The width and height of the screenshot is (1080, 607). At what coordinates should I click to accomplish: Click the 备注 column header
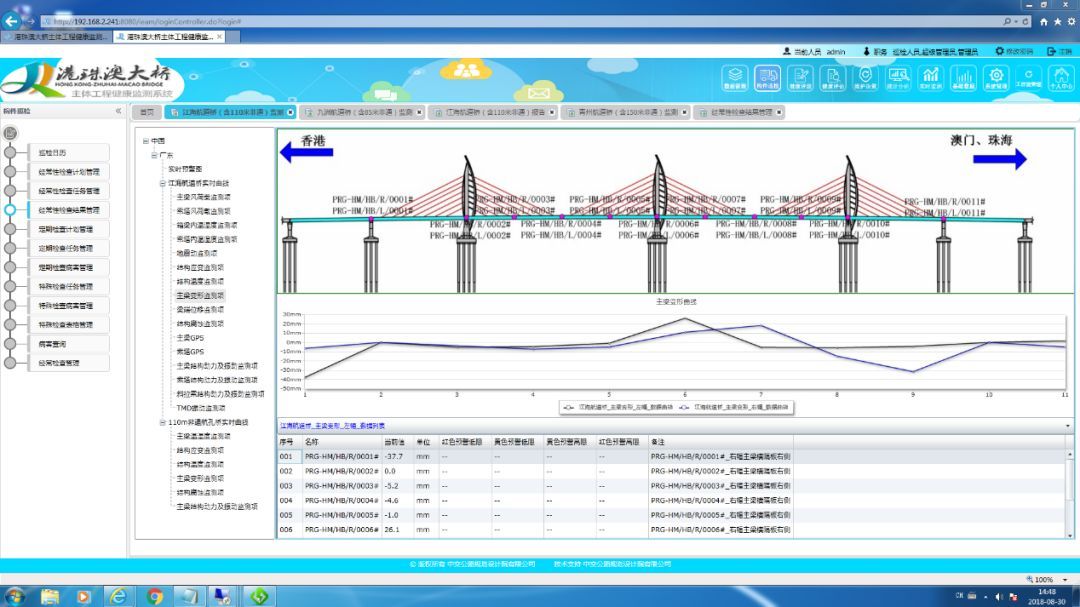pos(658,442)
